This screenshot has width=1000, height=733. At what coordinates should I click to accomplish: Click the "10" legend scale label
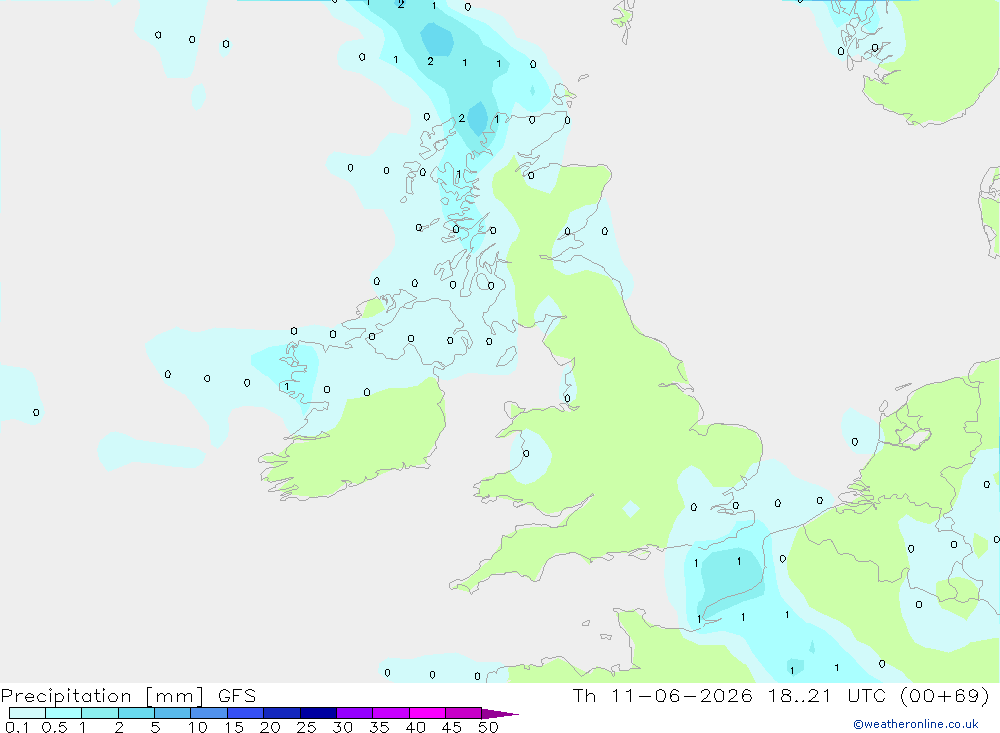tap(198, 727)
